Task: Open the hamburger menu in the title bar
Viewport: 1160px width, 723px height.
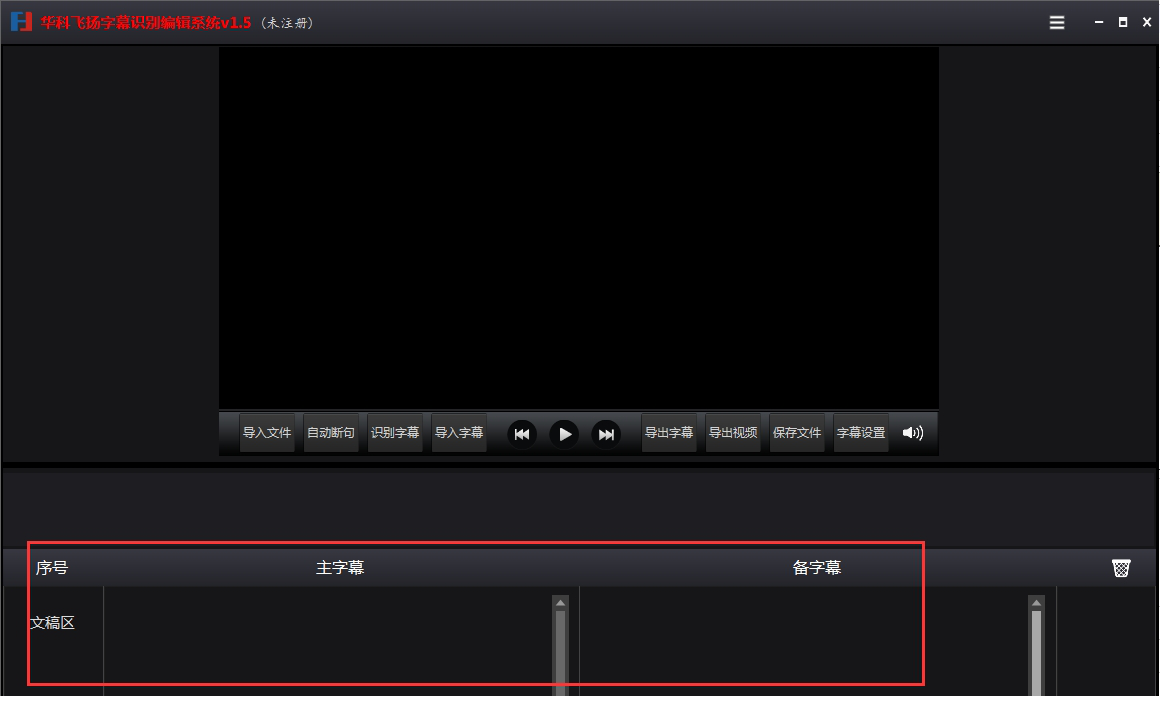Action: tap(1056, 21)
